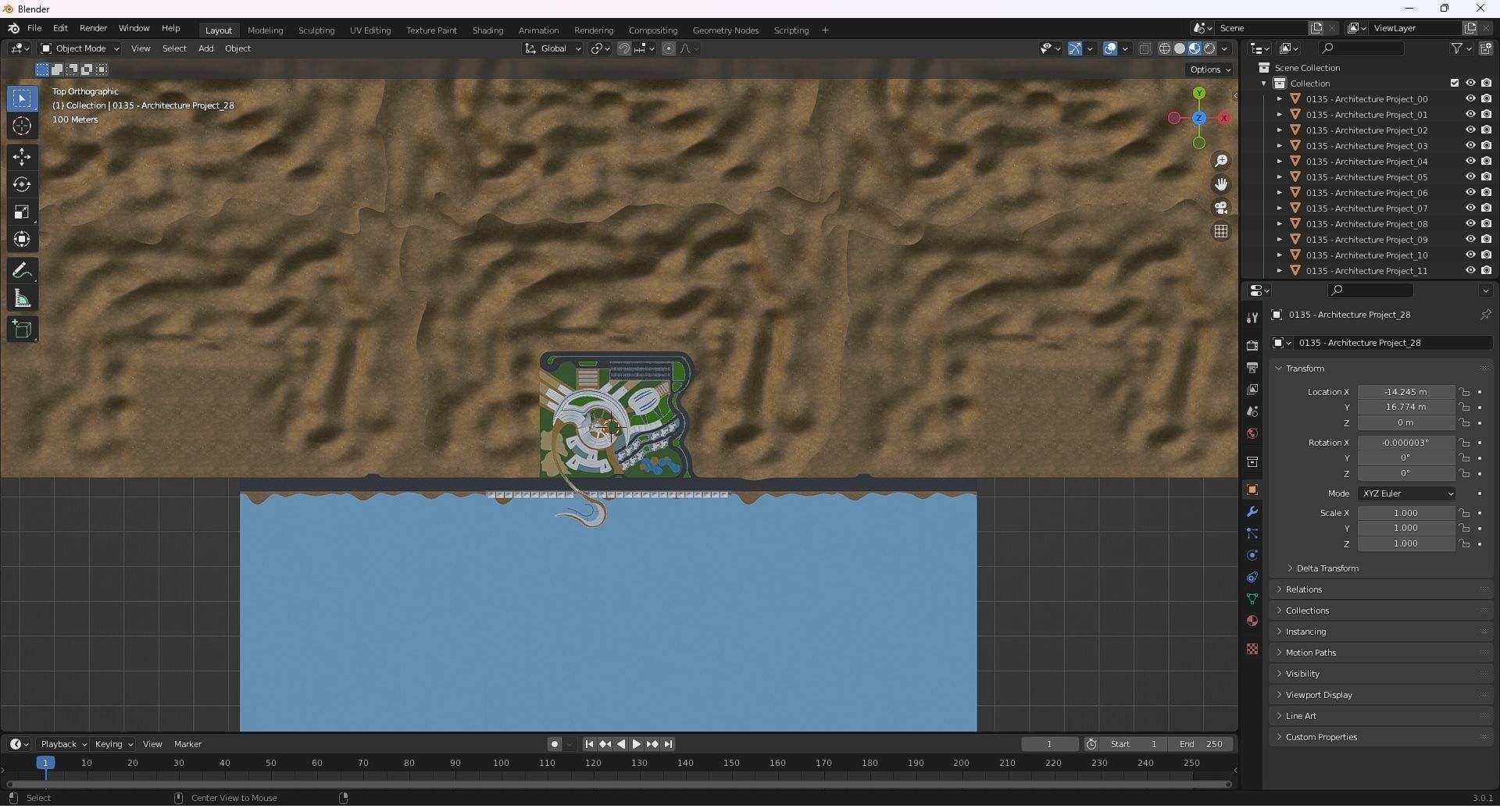
Task: Expand Architecture Project_02 tree row
Action: [x=1280, y=130]
